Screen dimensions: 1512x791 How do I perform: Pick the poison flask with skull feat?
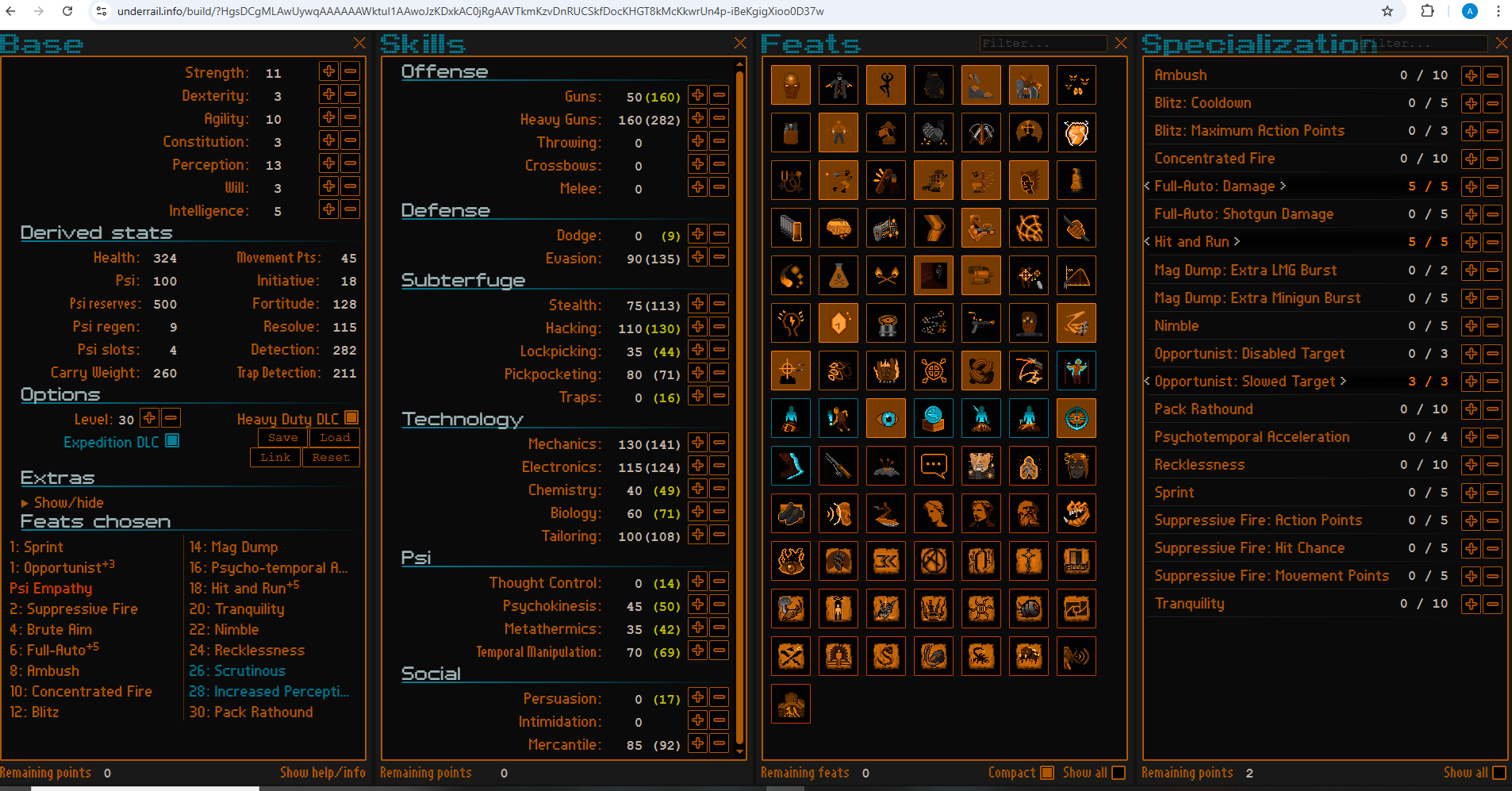click(x=839, y=276)
